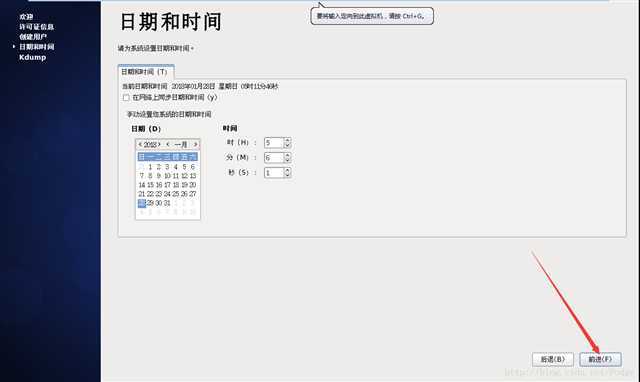
Task: Go to next month after 一月
Action: click(195, 144)
